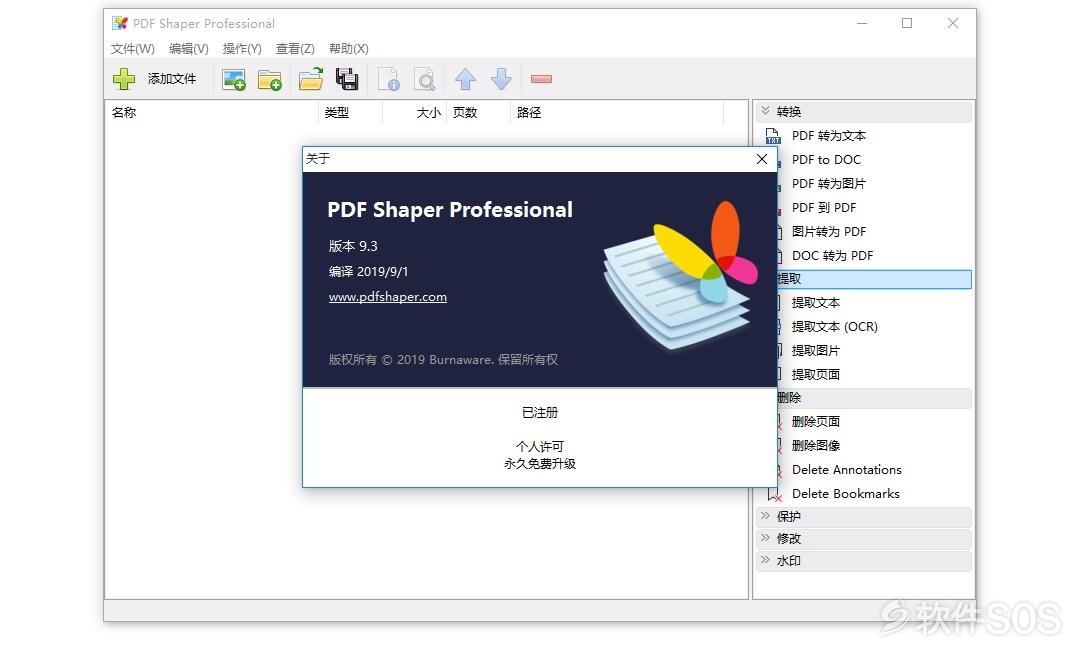The width and height of the screenshot is (1077, 647).
Task: Click the 个人许可 license text
Action: [540, 446]
